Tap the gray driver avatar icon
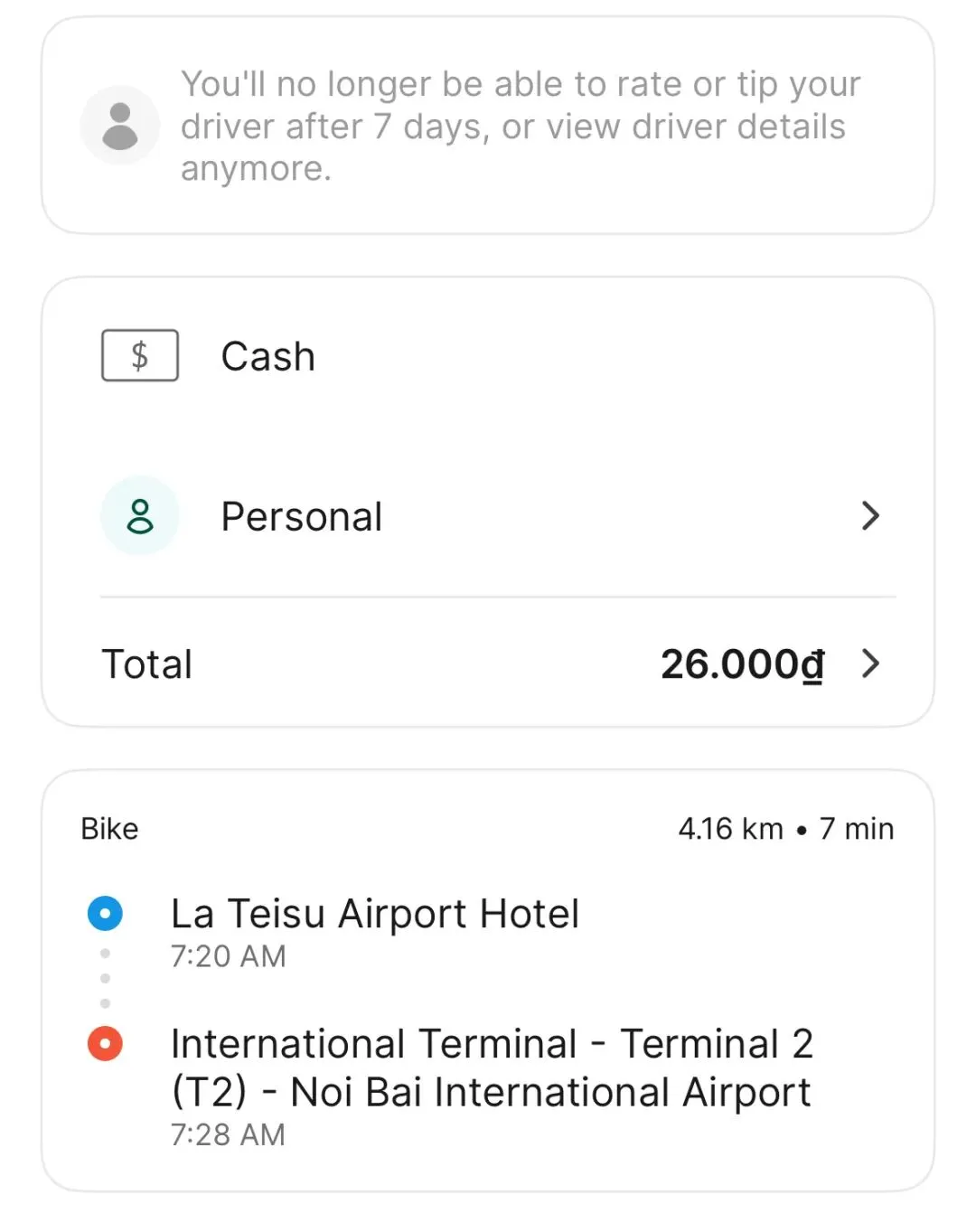Screen dimensions: 976x1232 click(x=120, y=126)
